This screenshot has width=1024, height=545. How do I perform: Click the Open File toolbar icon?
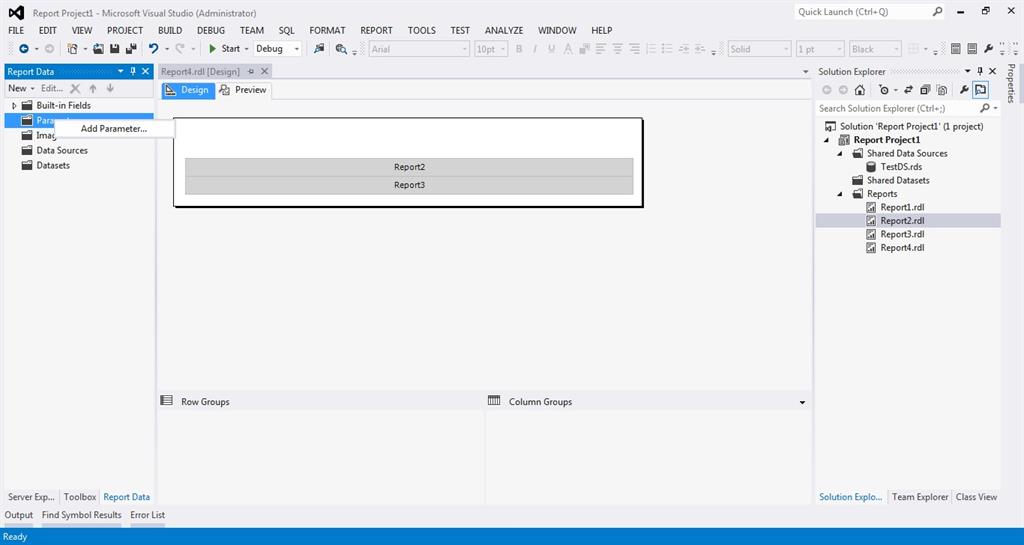(99, 49)
